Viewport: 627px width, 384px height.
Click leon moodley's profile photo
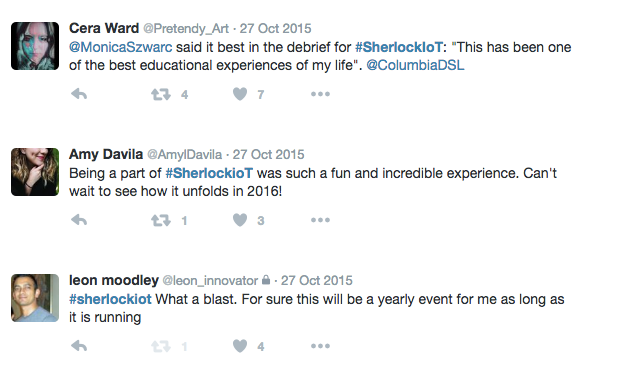[x=35, y=298]
